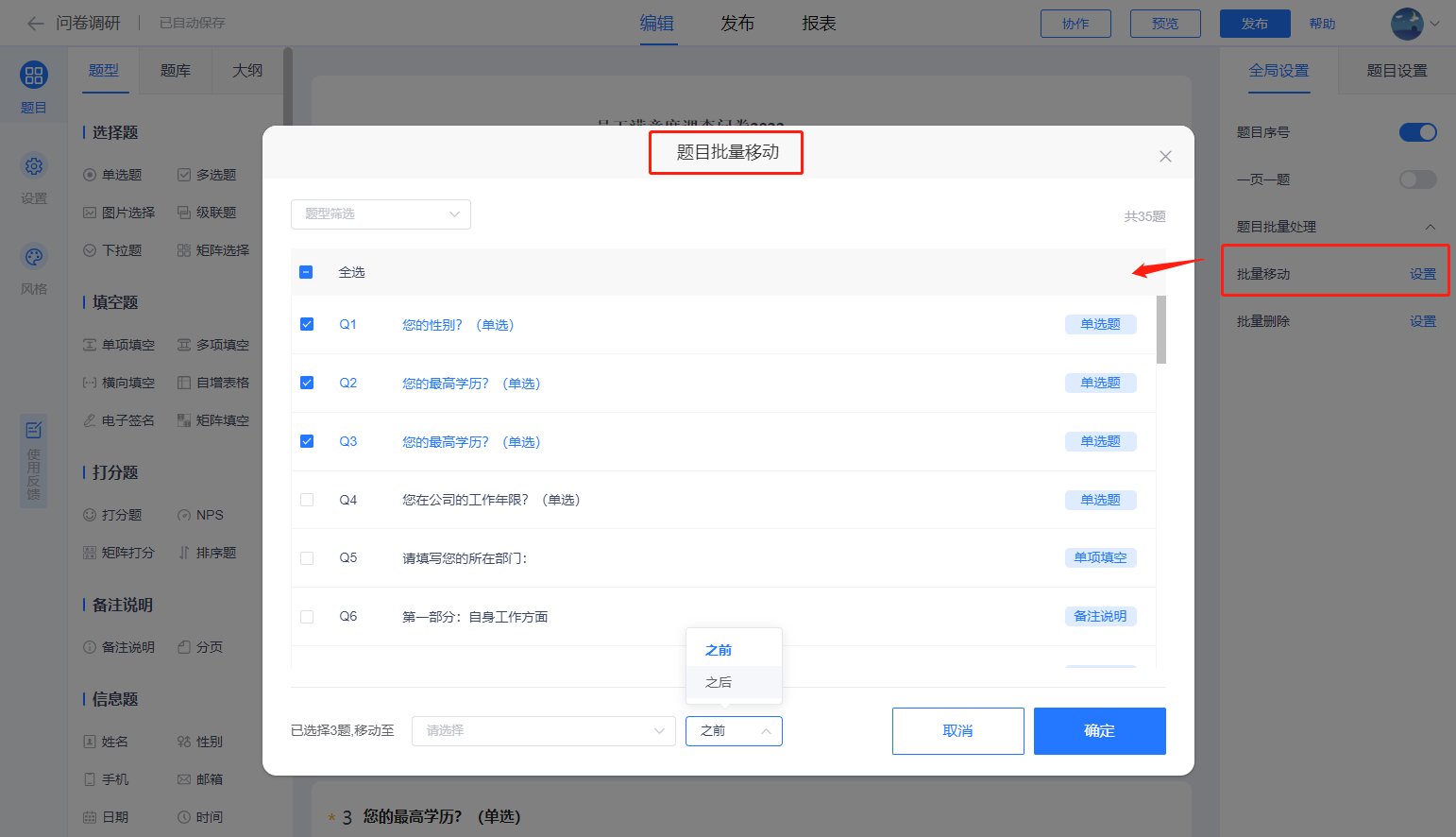Image resolution: width=1456 pixels, height=837 pixels.
Task: Go back with the left arrow icon
Action: (36, 23)
